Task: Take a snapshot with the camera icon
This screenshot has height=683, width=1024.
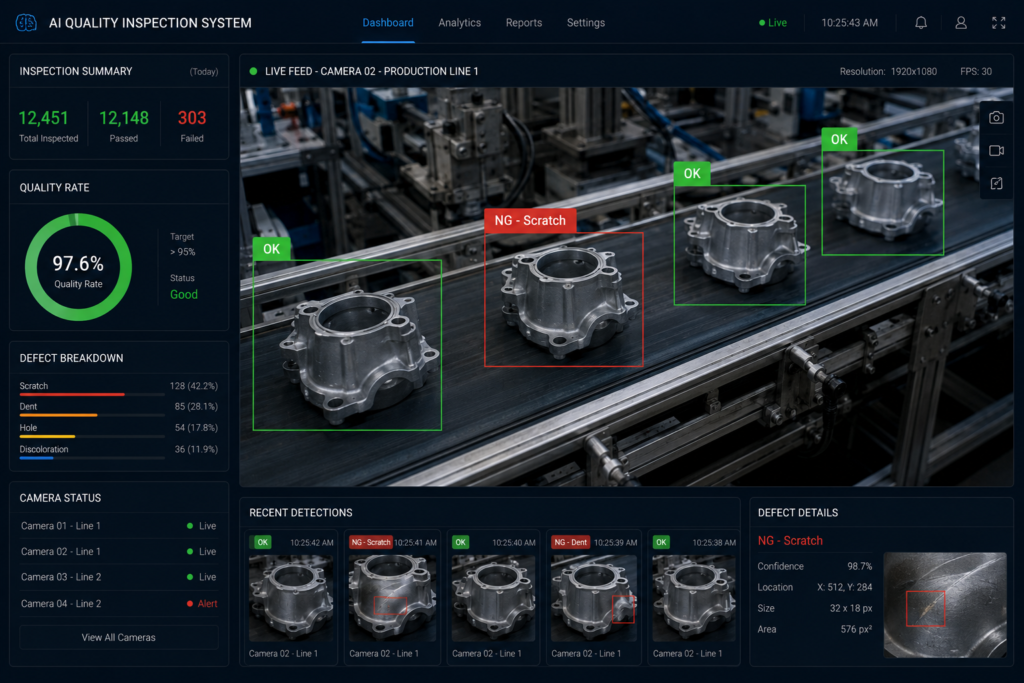Action: tap(996, 118)
